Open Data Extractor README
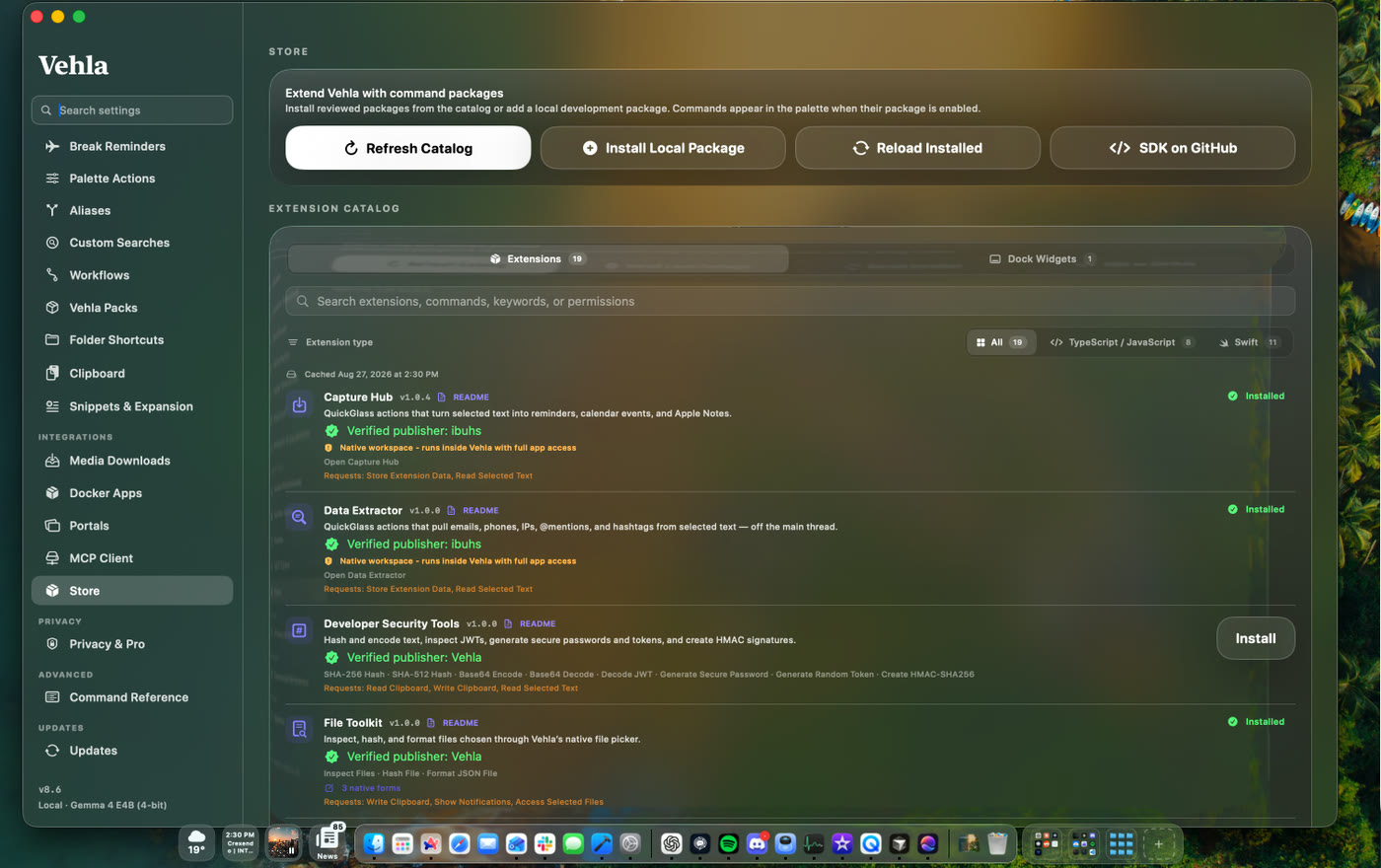The height and width of the screenshot is (868, 1381). 473,511
